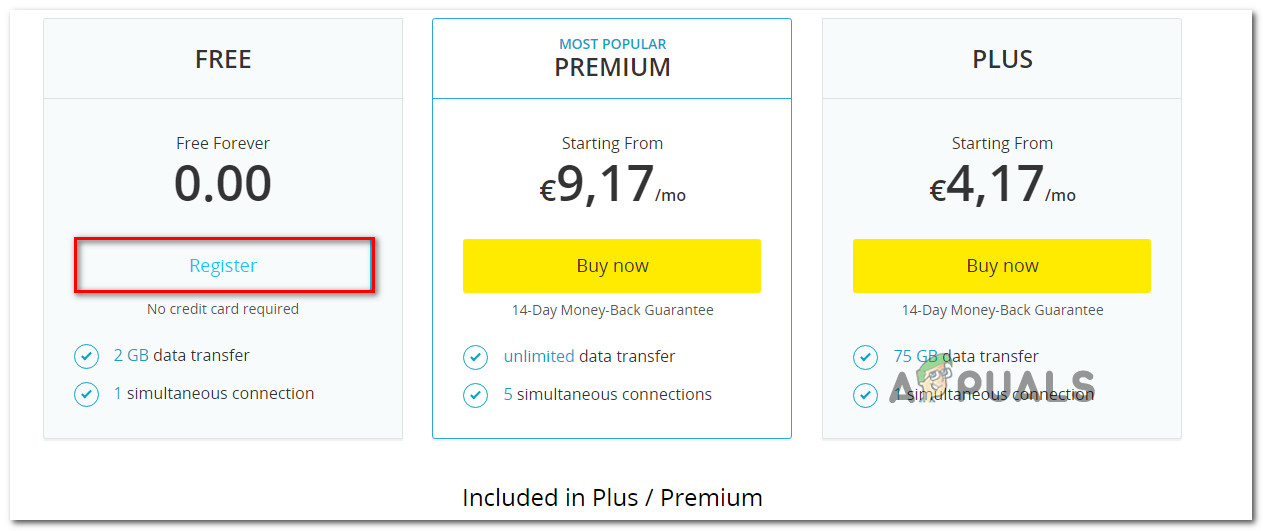Click the blue '75 GB' text
This screenshot has height=531, width=1263.
pos(916,357)
